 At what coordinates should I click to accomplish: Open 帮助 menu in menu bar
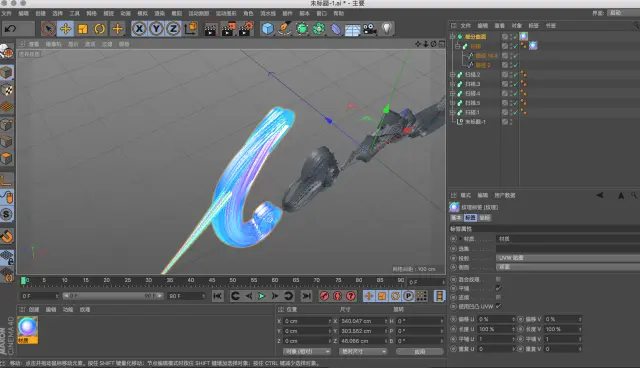coord(339,13)
